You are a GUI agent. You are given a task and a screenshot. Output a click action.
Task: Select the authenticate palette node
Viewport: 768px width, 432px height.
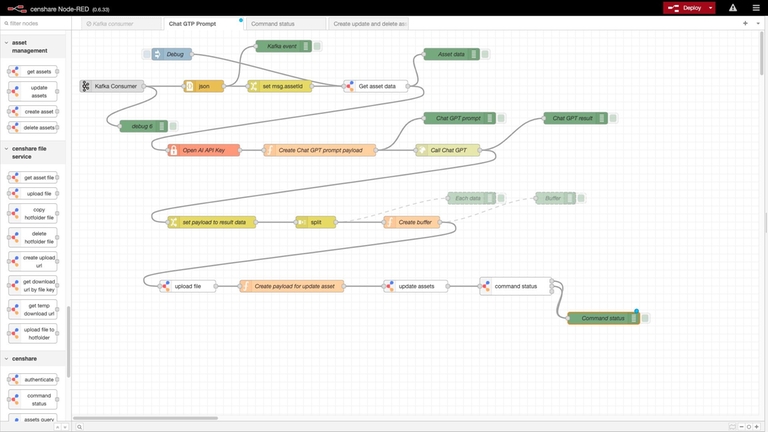[33, 380]
